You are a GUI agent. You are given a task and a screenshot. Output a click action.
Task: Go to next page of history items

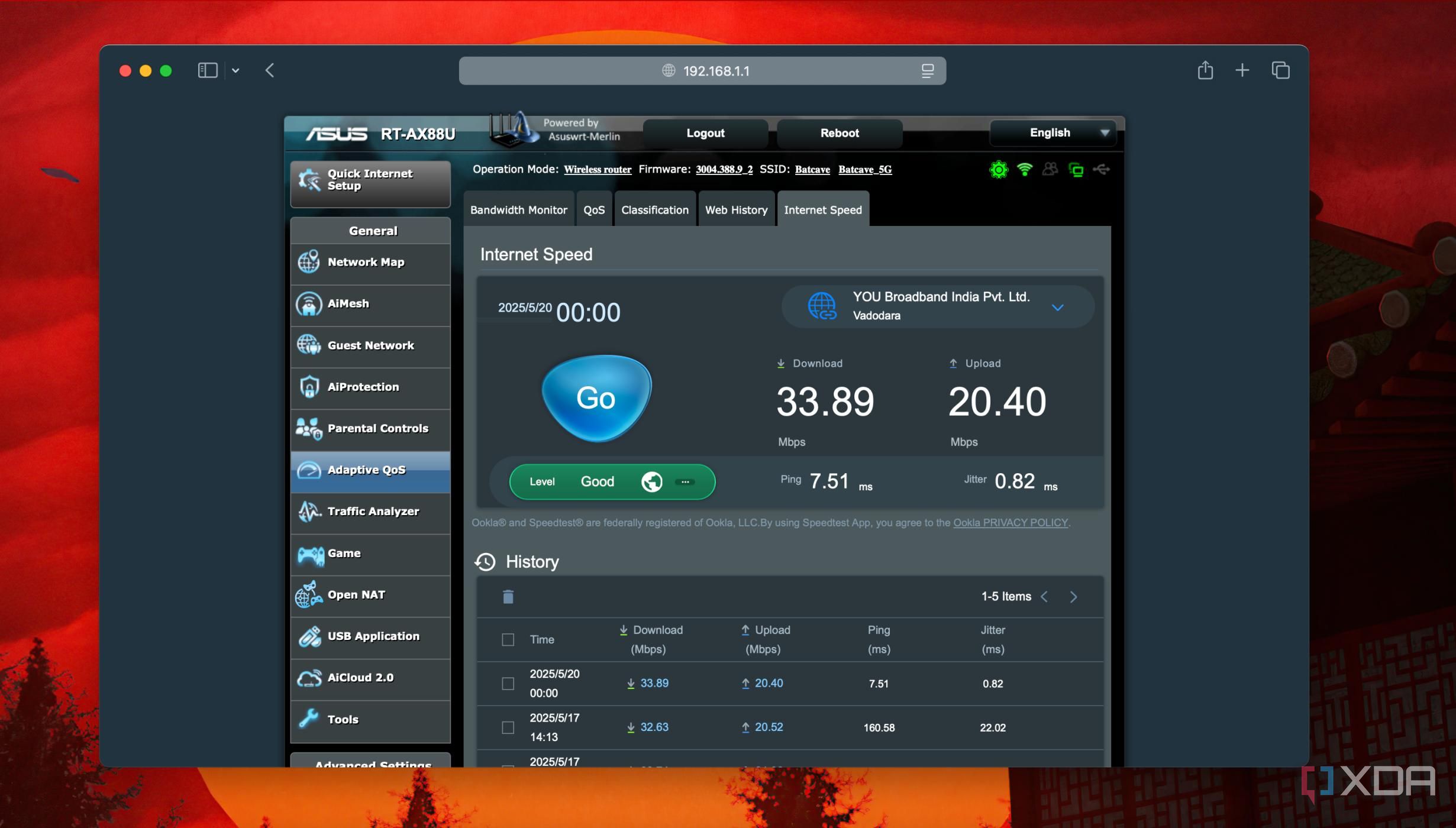1073,597
